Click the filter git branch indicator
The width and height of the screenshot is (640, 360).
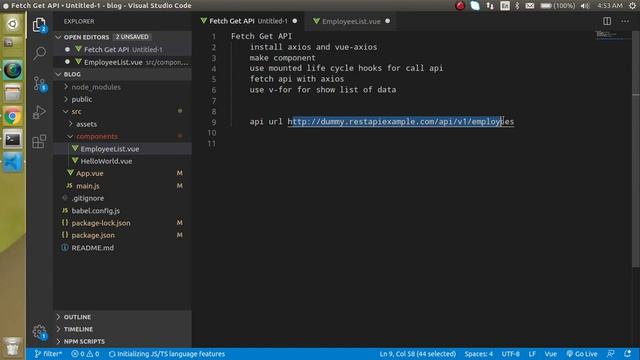click(48, 354)
